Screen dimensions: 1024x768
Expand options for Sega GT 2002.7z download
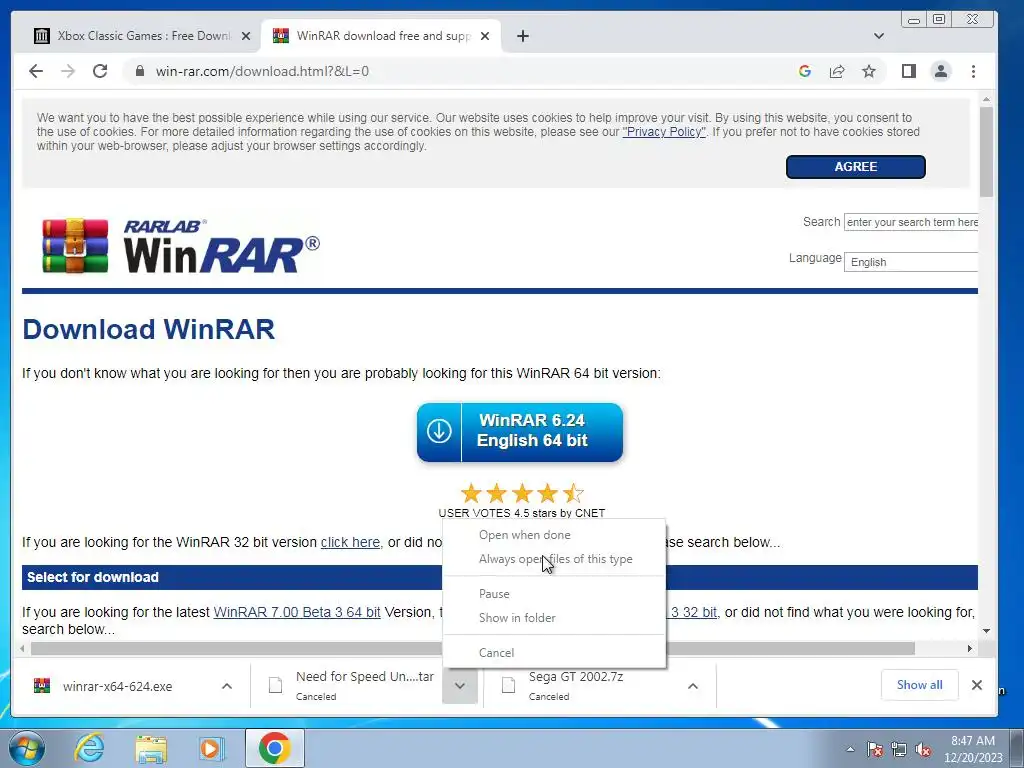[x=693, y=686]
